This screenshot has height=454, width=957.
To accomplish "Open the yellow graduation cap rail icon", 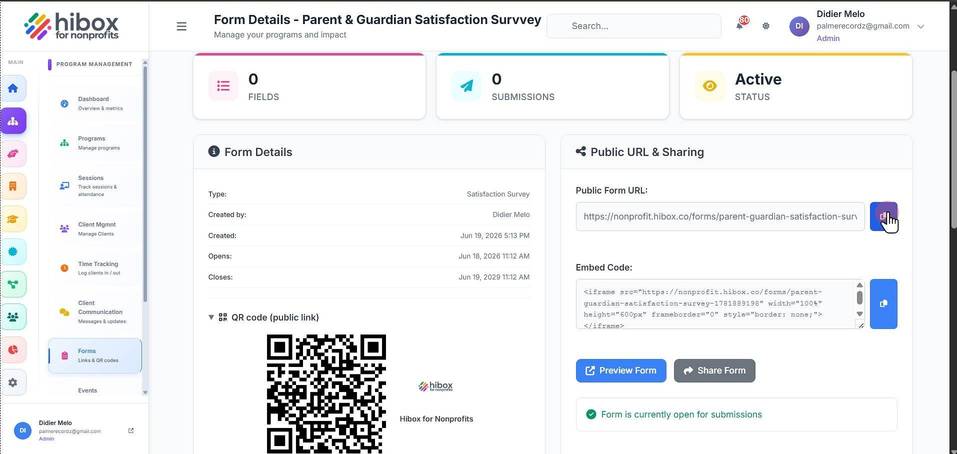I will (13, 219).
